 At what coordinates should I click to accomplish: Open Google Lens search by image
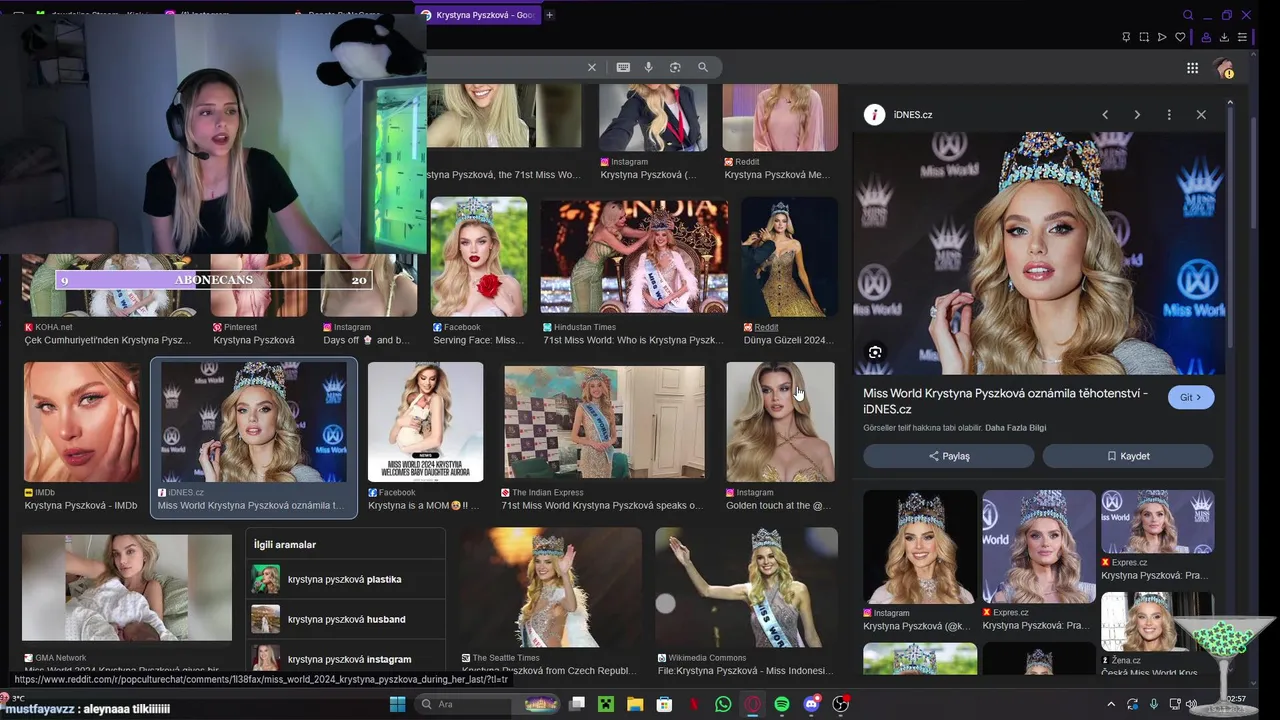[x=675, y=67]
